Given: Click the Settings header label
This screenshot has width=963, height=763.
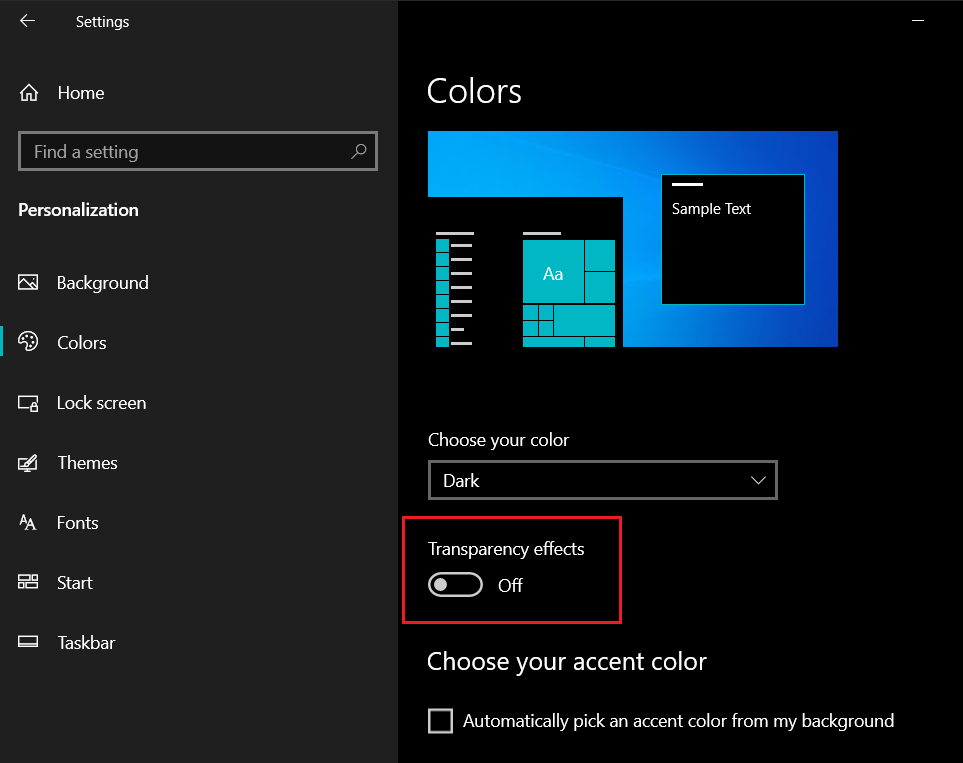Looking at the screenshot, I should [102, 21].
